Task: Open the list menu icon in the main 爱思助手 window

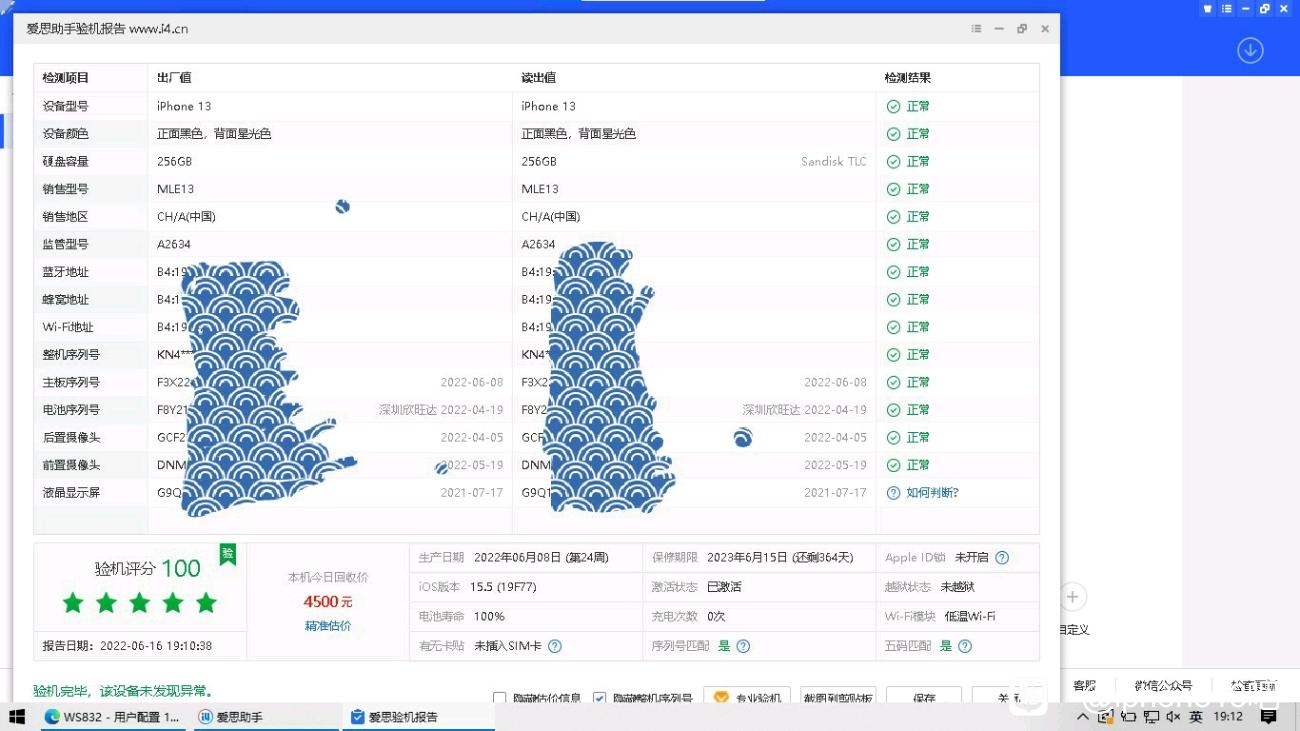Action: 1227,9
